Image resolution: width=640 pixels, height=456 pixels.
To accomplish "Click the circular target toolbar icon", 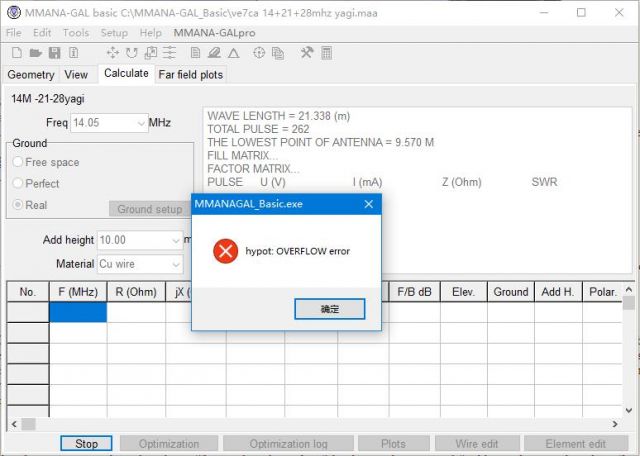I will (259, 53).
